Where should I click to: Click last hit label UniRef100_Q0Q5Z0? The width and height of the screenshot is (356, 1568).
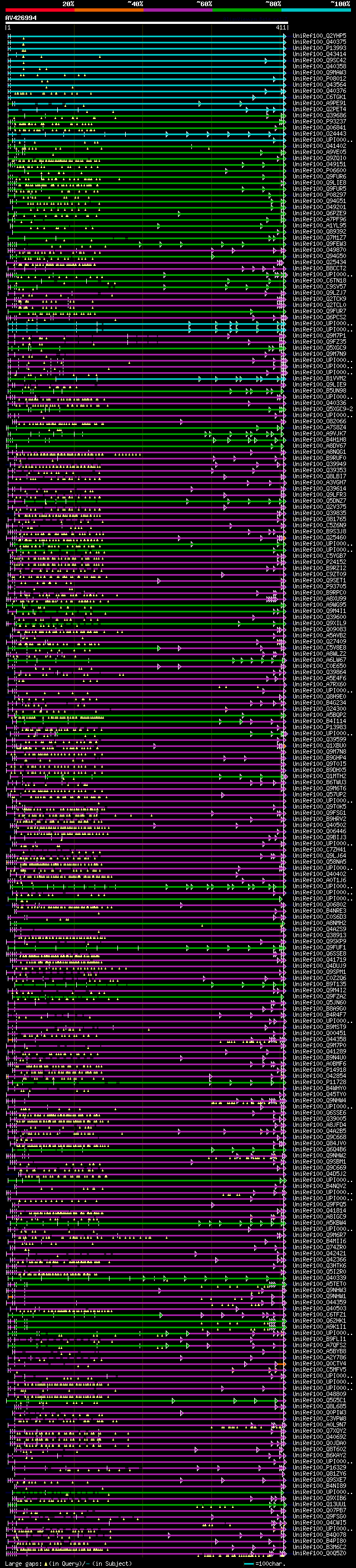tap(319, 1553)
